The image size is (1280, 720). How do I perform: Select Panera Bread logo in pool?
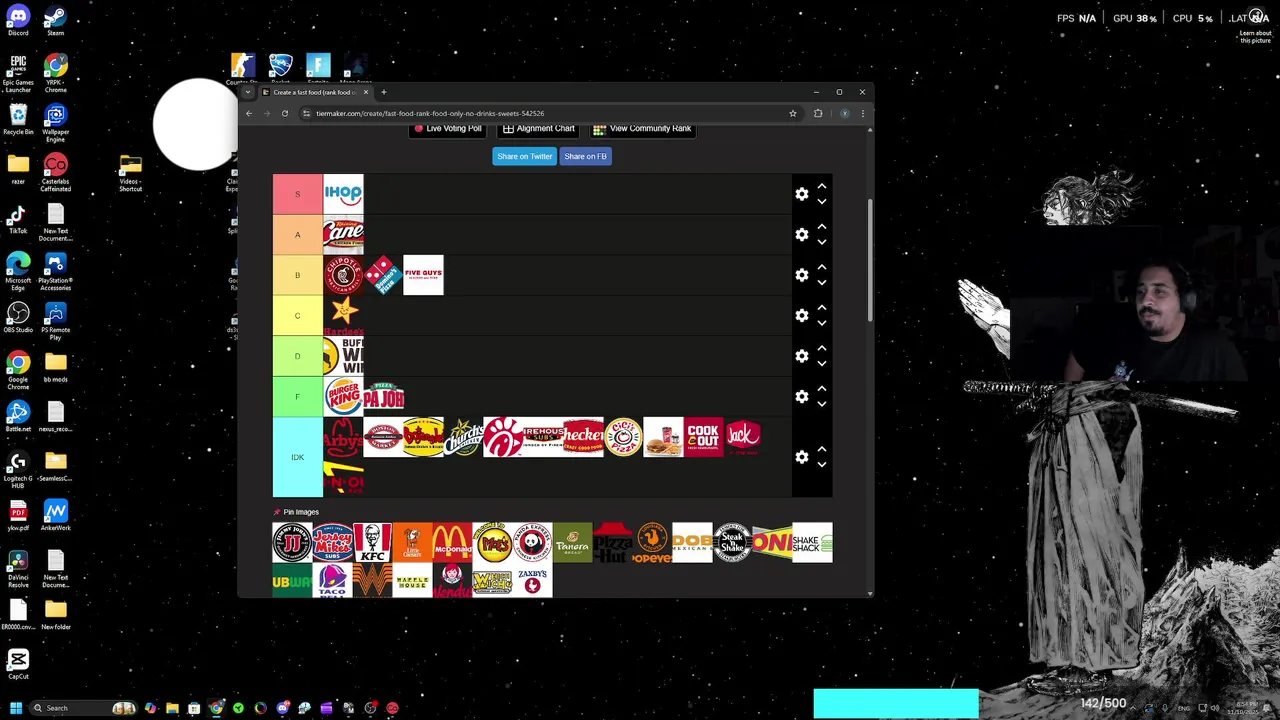[x=572, y=542]
